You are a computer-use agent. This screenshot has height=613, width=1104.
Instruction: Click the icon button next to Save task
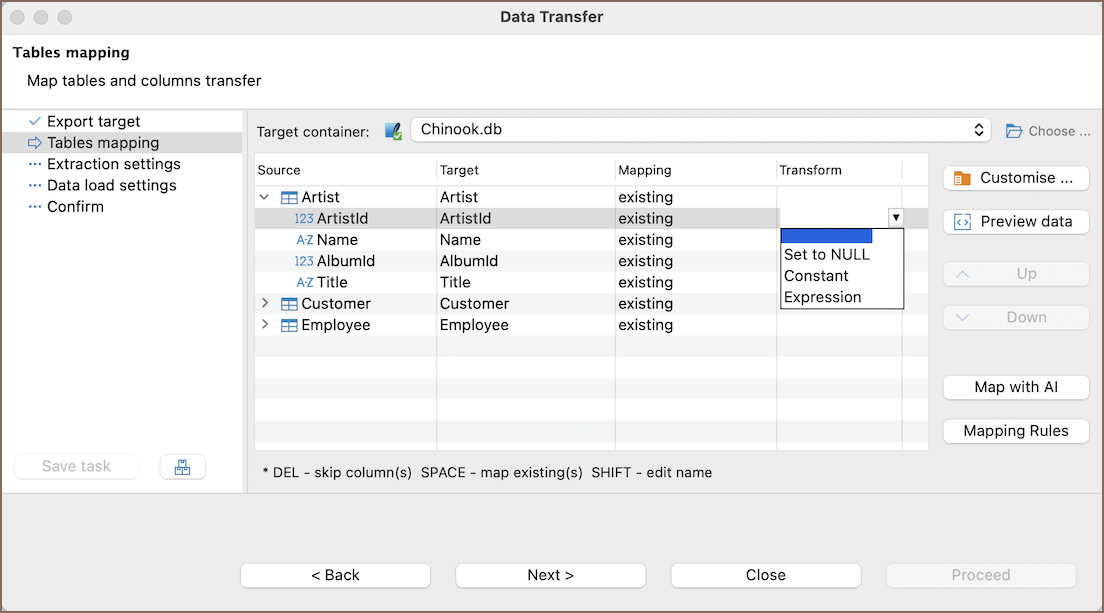coord(182,467)
